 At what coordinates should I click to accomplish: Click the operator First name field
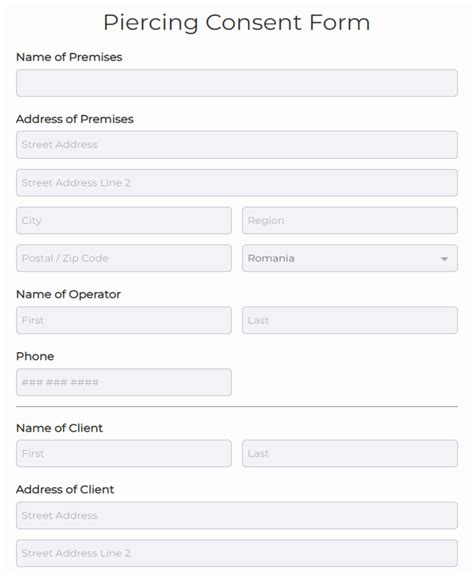(x=124, y=320)
